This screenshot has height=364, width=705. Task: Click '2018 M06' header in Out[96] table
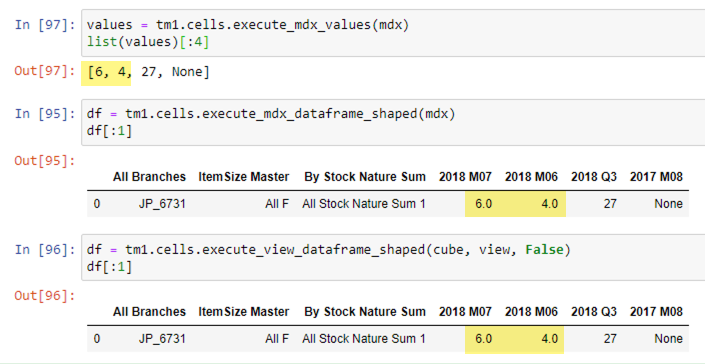coord(531,311)
